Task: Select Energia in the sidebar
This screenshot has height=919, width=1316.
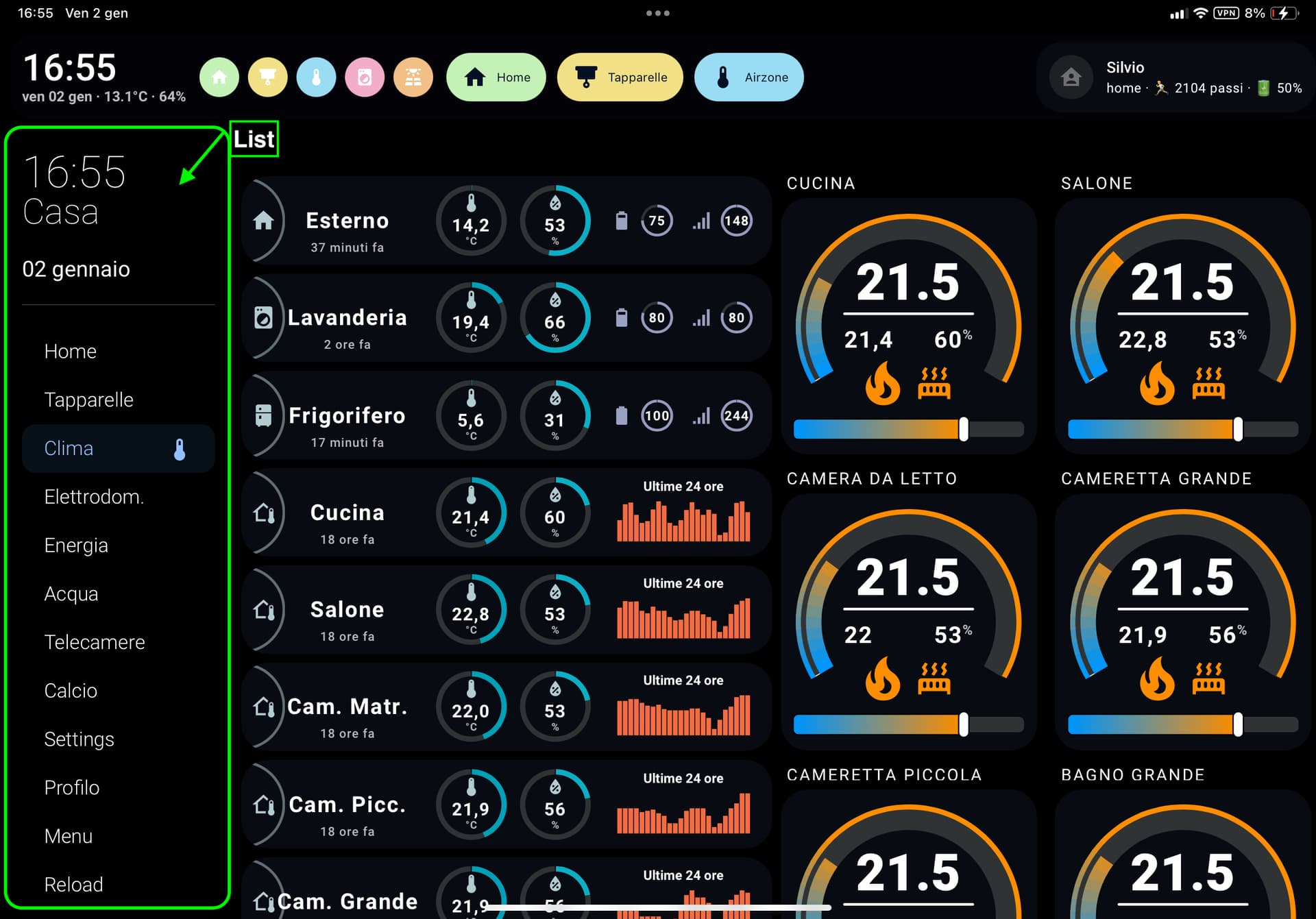Action: pyautogui.click(x=76, y=546)
